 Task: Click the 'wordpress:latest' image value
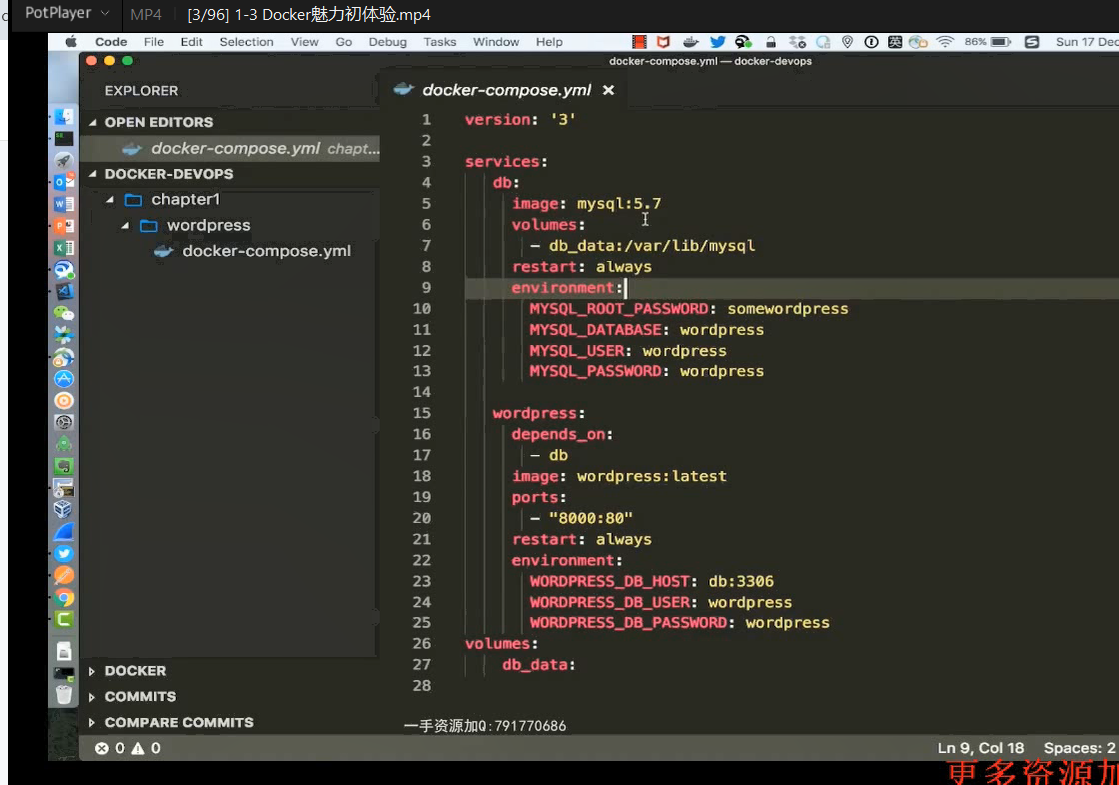(x=652, y=477)
